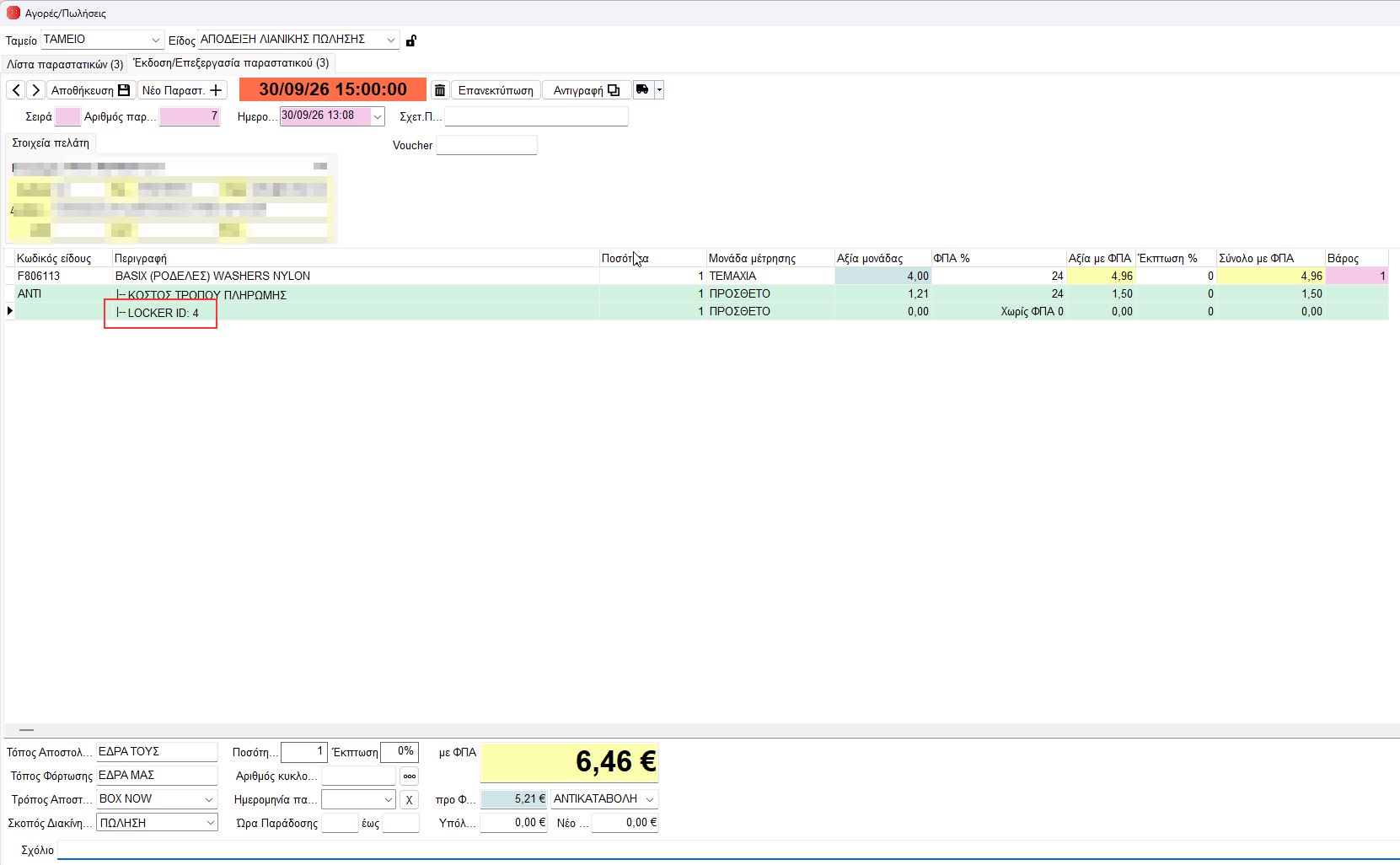Clear payment date with X button
The image size is (1400, 865).
pos(409,800)
